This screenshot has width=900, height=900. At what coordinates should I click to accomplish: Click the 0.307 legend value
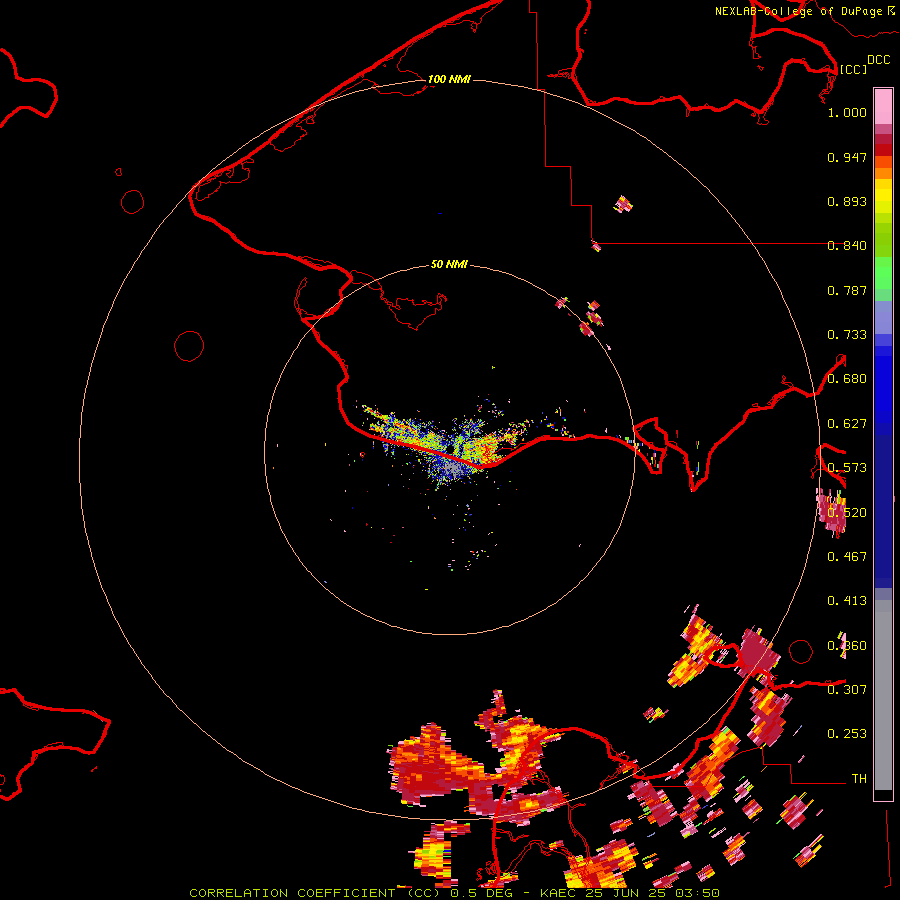(847, 689)
